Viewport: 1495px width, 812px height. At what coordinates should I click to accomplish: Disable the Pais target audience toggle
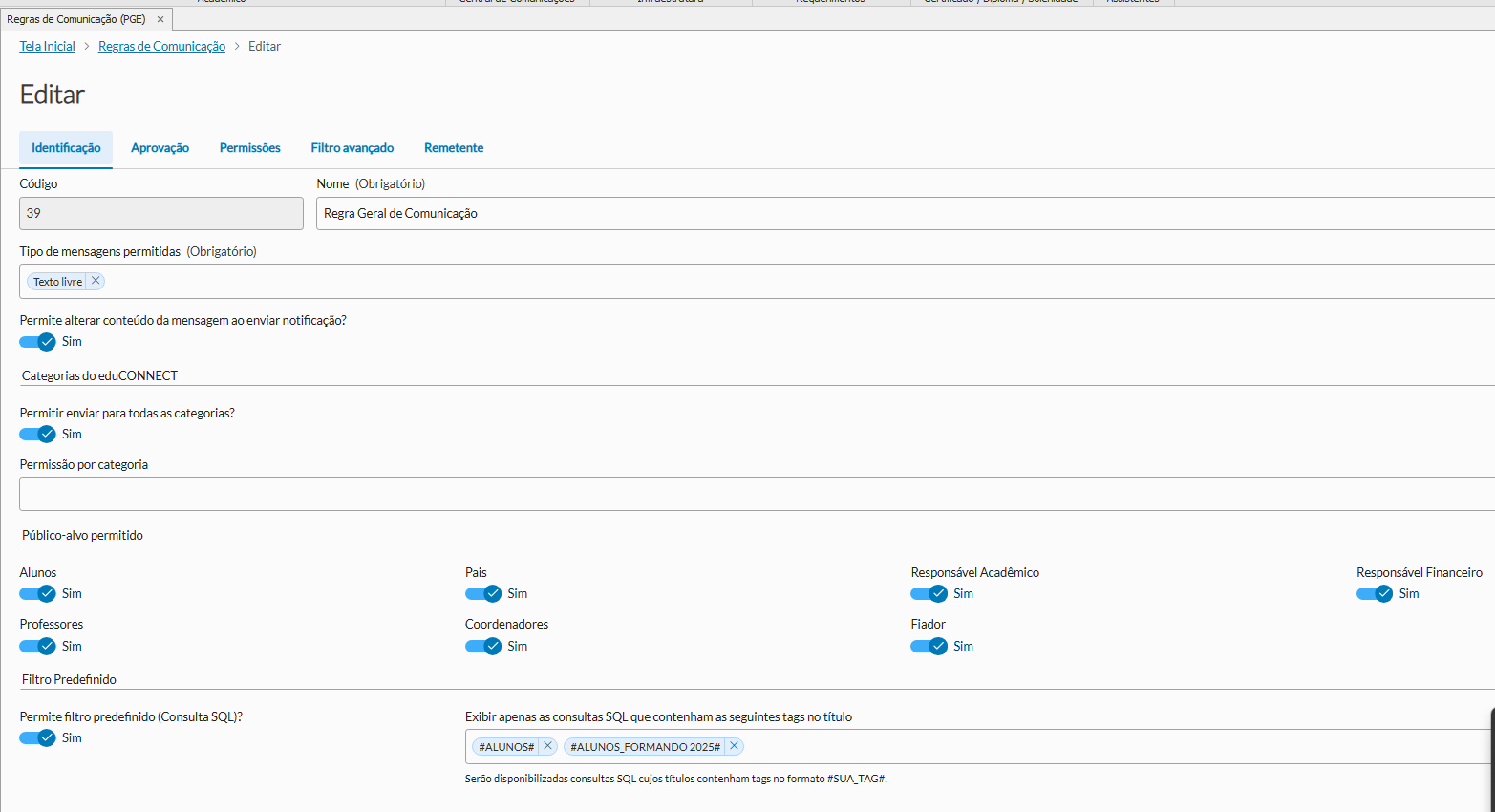click(x=483, y=594)
